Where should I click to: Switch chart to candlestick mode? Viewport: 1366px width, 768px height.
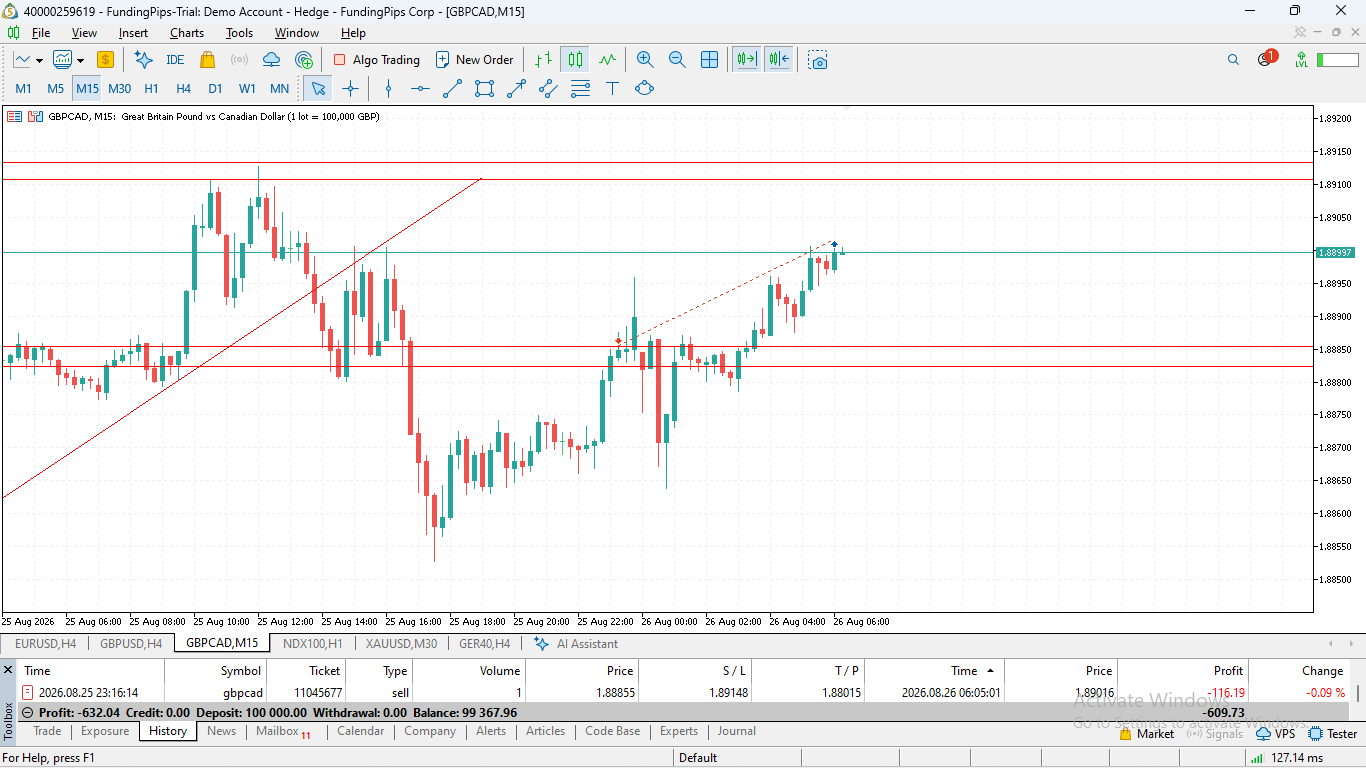click(575, 60)
